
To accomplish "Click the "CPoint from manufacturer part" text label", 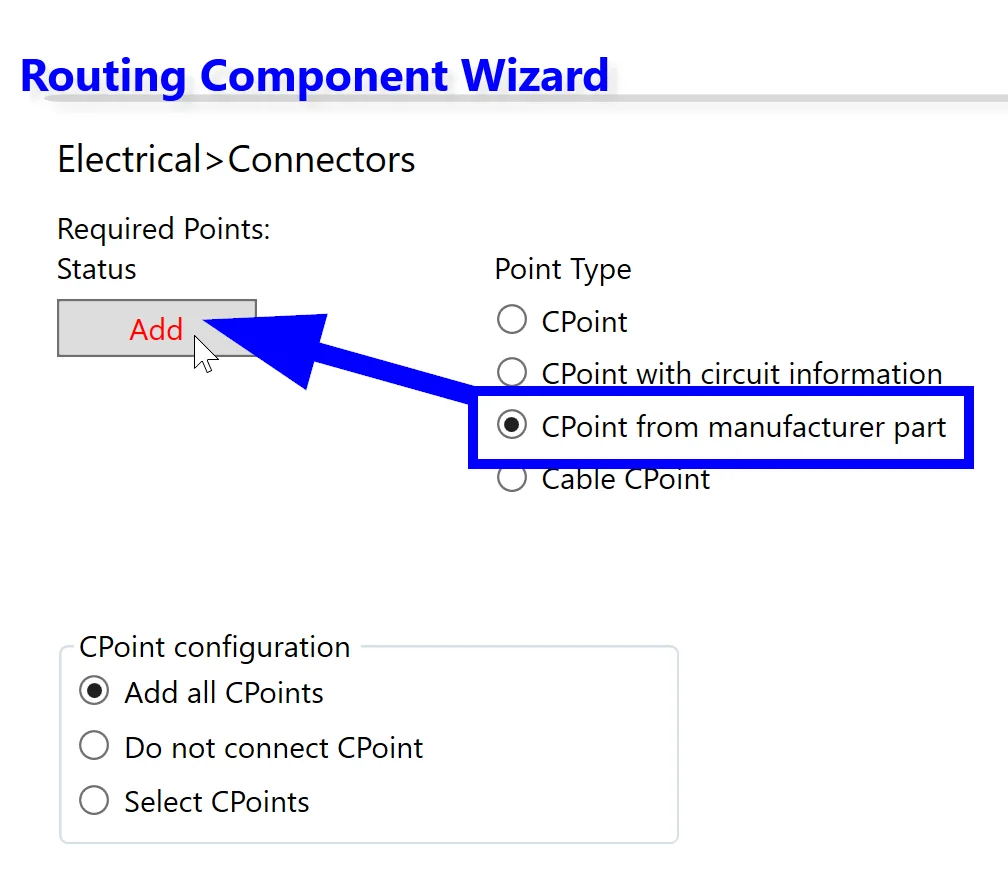I will pos(744,427).
